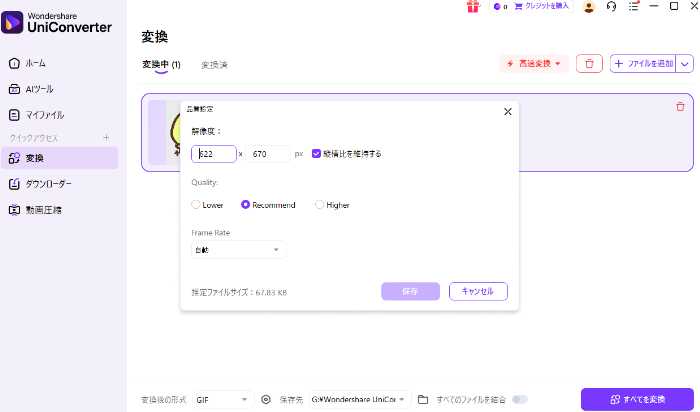Select the Lower quality option

pyautogui.click(x=207, y=205)
